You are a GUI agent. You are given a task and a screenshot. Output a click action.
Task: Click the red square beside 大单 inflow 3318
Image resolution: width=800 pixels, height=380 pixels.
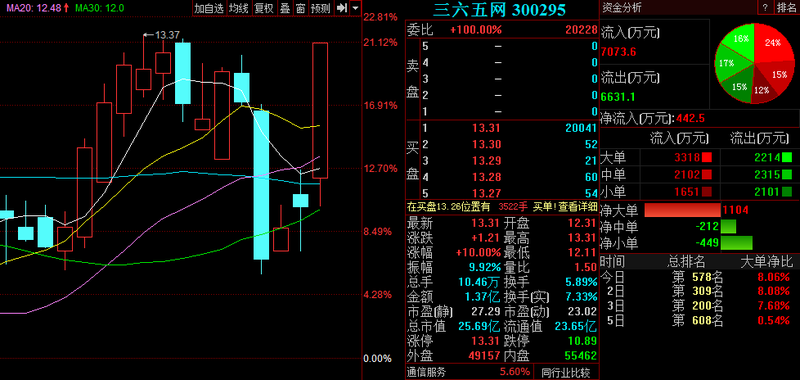(x=707, y=157)
